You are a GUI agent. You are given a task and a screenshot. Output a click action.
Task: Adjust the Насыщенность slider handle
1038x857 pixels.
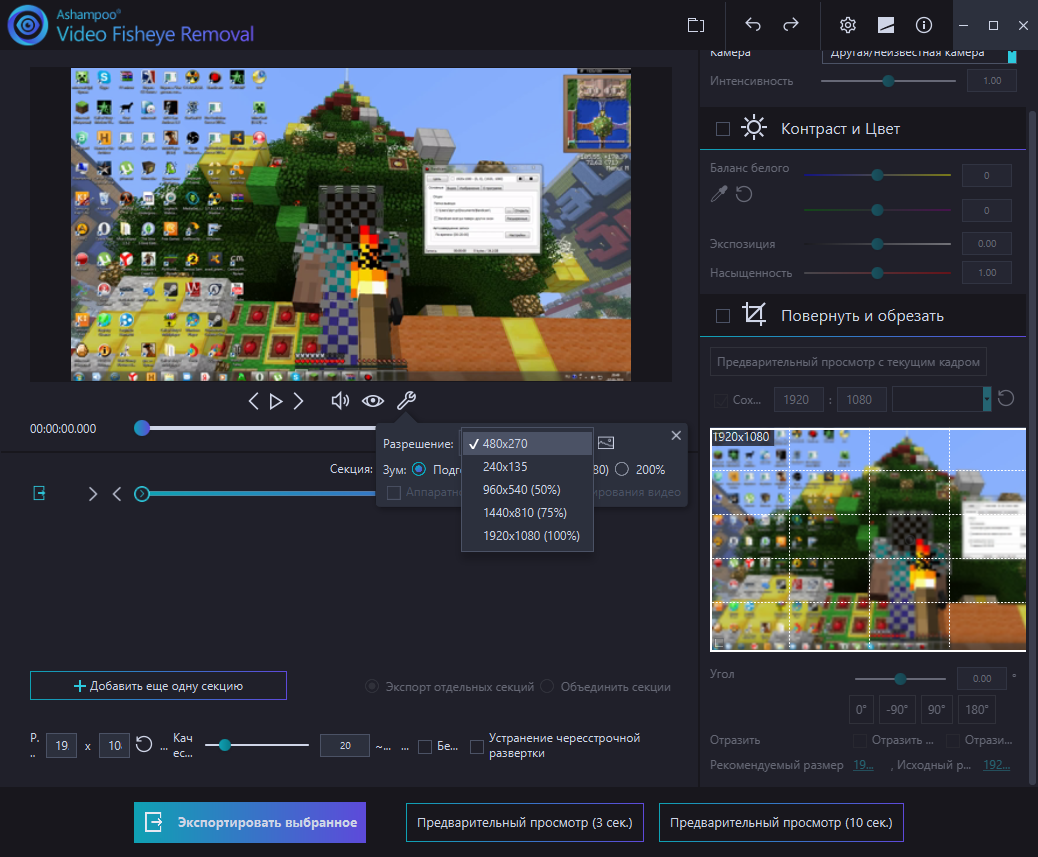pos(877,273)
